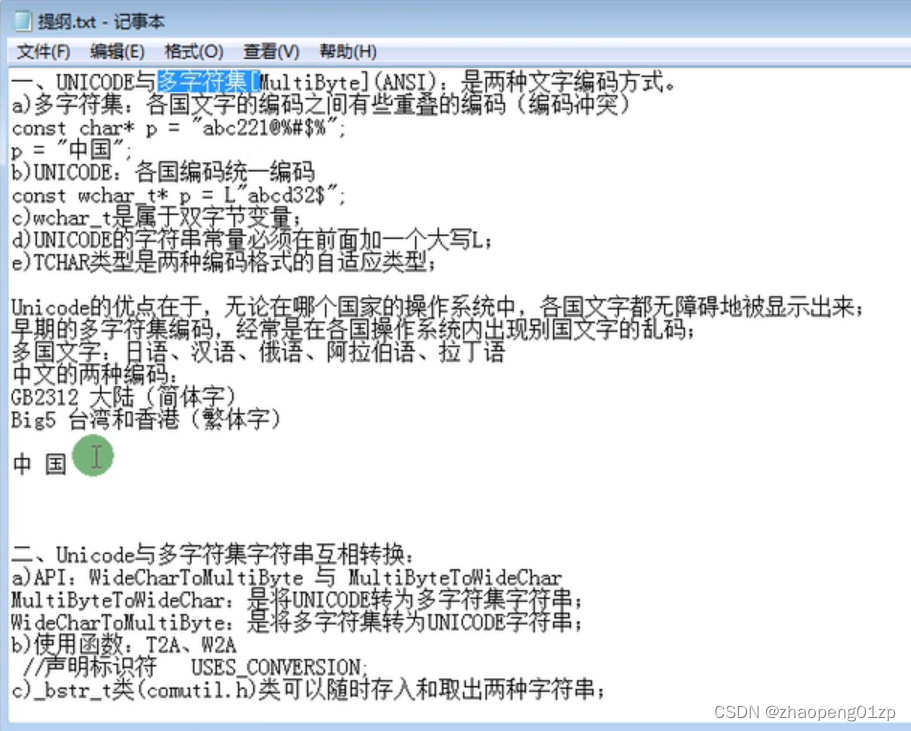Click the line WideCharToMultiByte：是将多字符集转为UNICODE字符串
Screen dimensions: 911x731
(x=296, y=622)
